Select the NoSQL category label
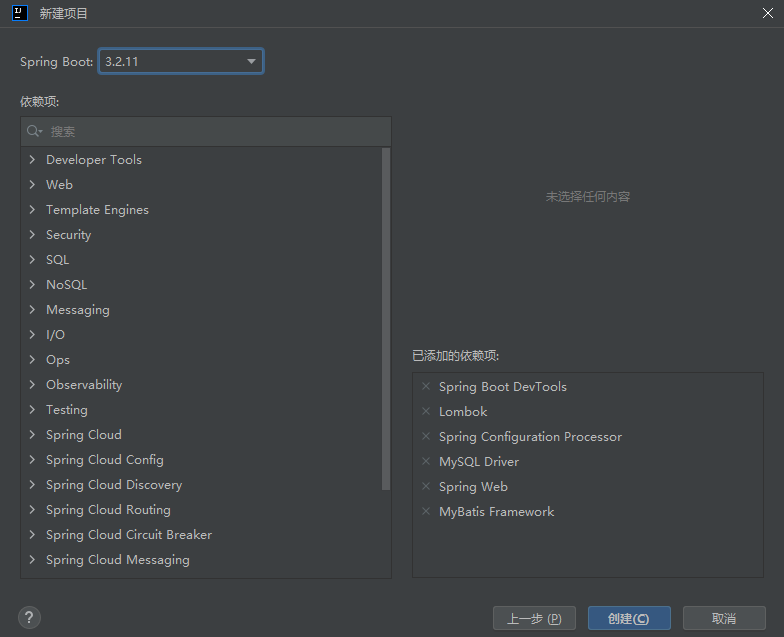The image size is (784, 637). 66,284
